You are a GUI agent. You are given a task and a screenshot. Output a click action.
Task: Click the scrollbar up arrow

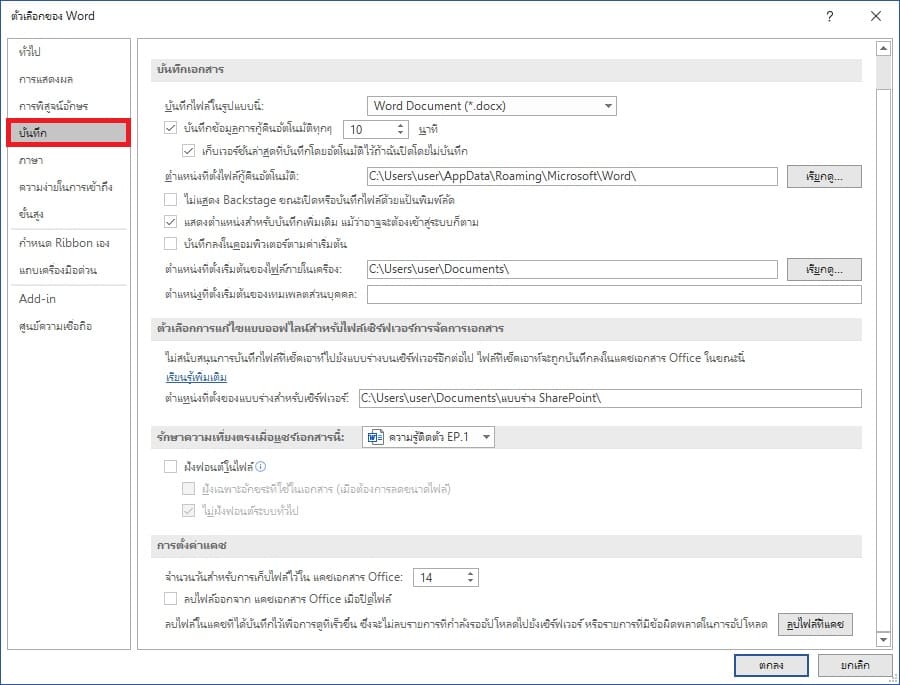(x=883, y=49)
